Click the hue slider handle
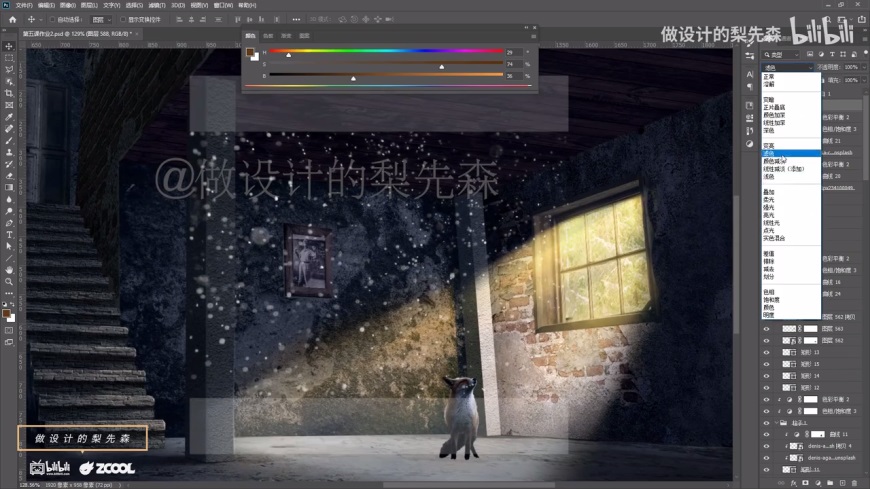 pos(289,55)
